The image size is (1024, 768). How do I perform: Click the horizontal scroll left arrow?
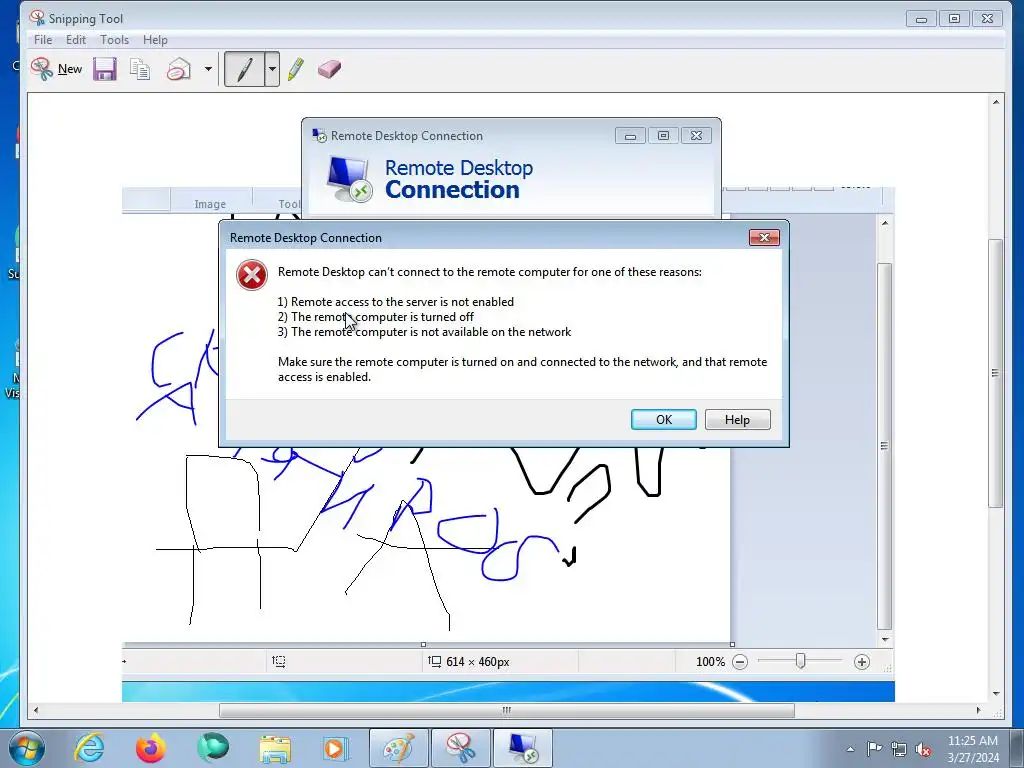(x=36, y=710)
